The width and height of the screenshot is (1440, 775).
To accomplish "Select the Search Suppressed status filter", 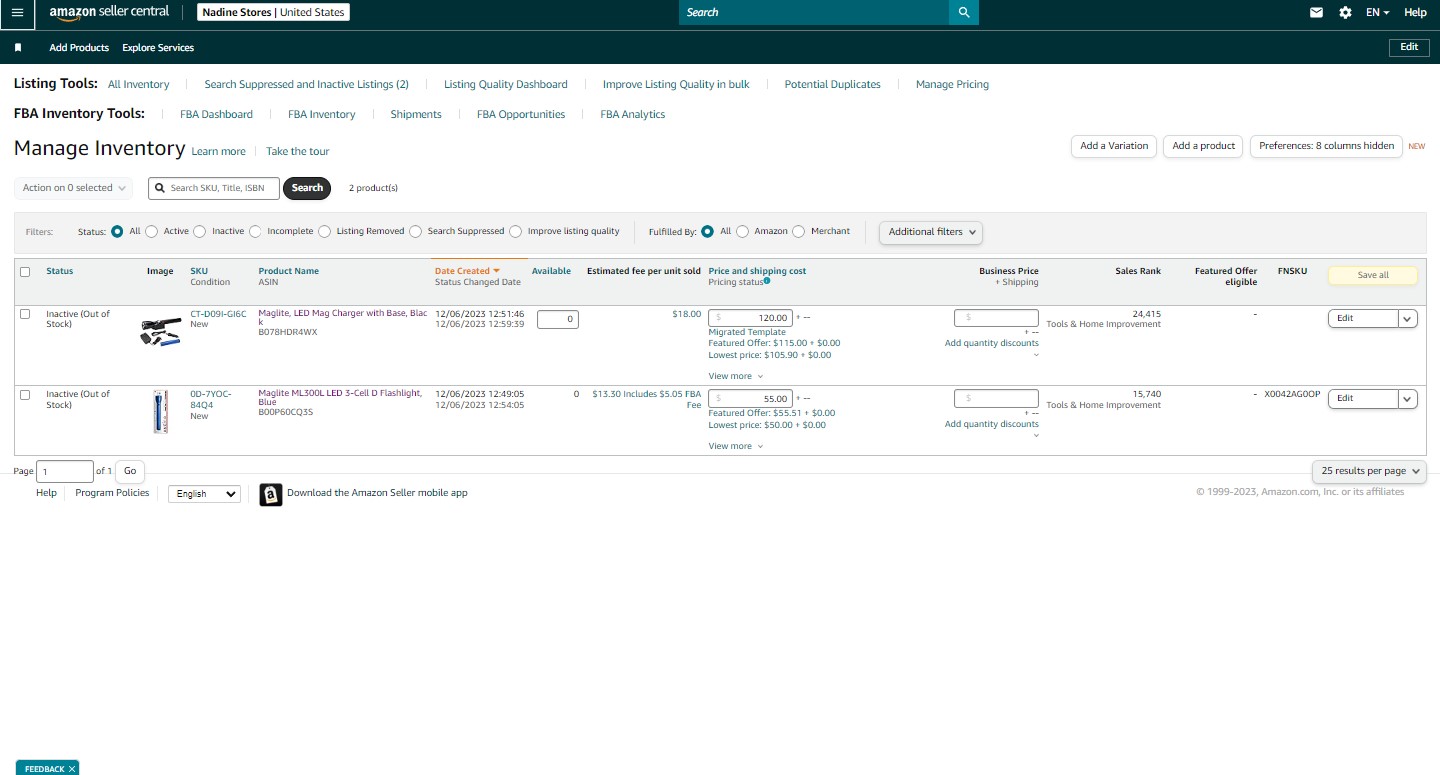I will click(415, 231).
